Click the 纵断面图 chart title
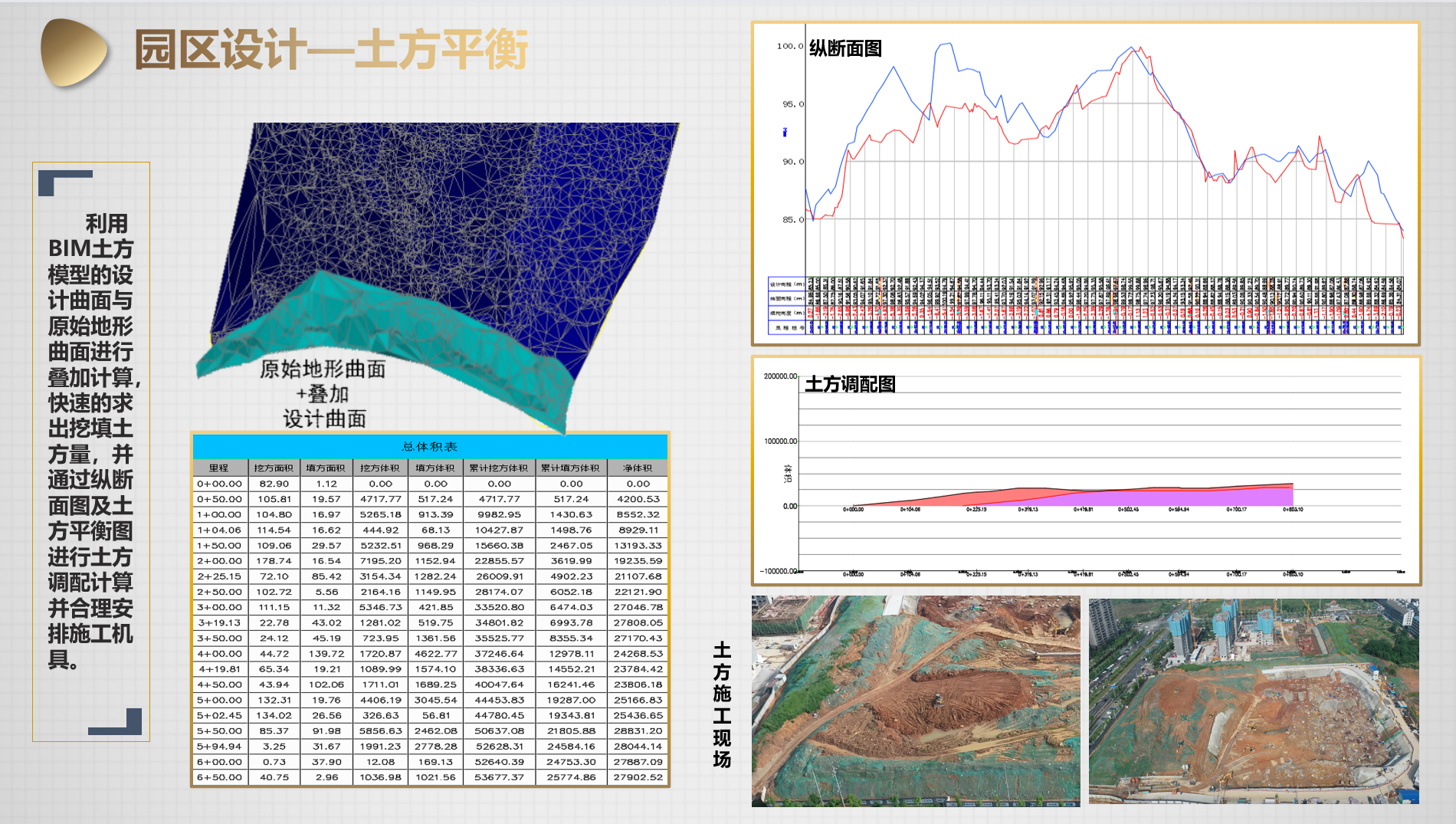 845,49
